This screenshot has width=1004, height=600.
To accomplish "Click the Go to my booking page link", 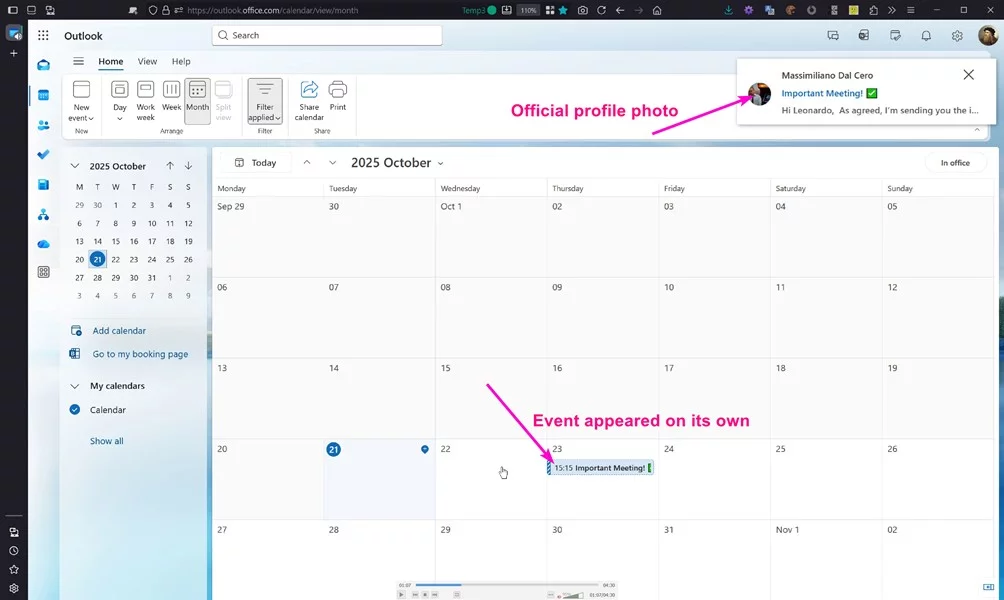I will click(140, 354).
